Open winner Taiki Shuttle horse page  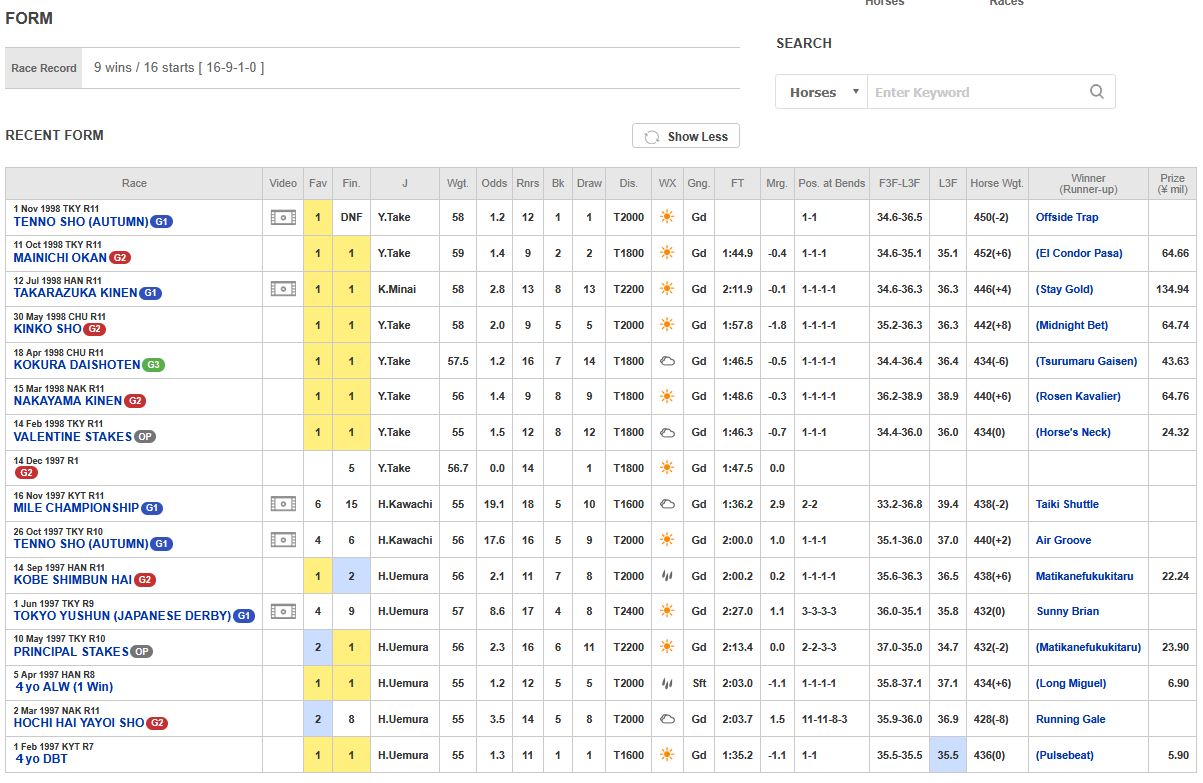click(1067, 504)
